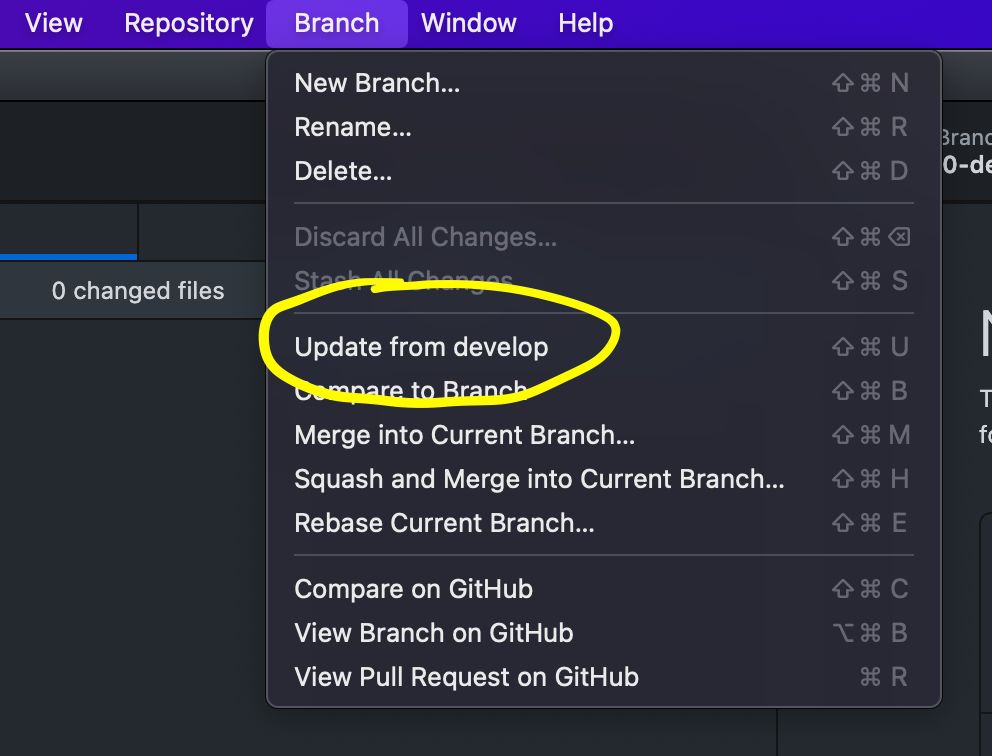The height and width of the screenshot is (756, 992).
Task: Click the Branch menu title to close it
Action: [337, 23]
